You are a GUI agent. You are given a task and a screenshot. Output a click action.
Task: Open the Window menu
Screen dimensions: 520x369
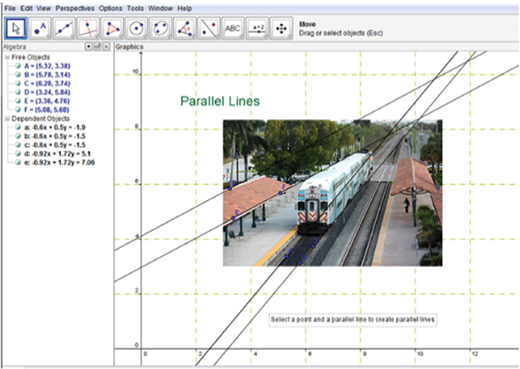tap(160, 8)
